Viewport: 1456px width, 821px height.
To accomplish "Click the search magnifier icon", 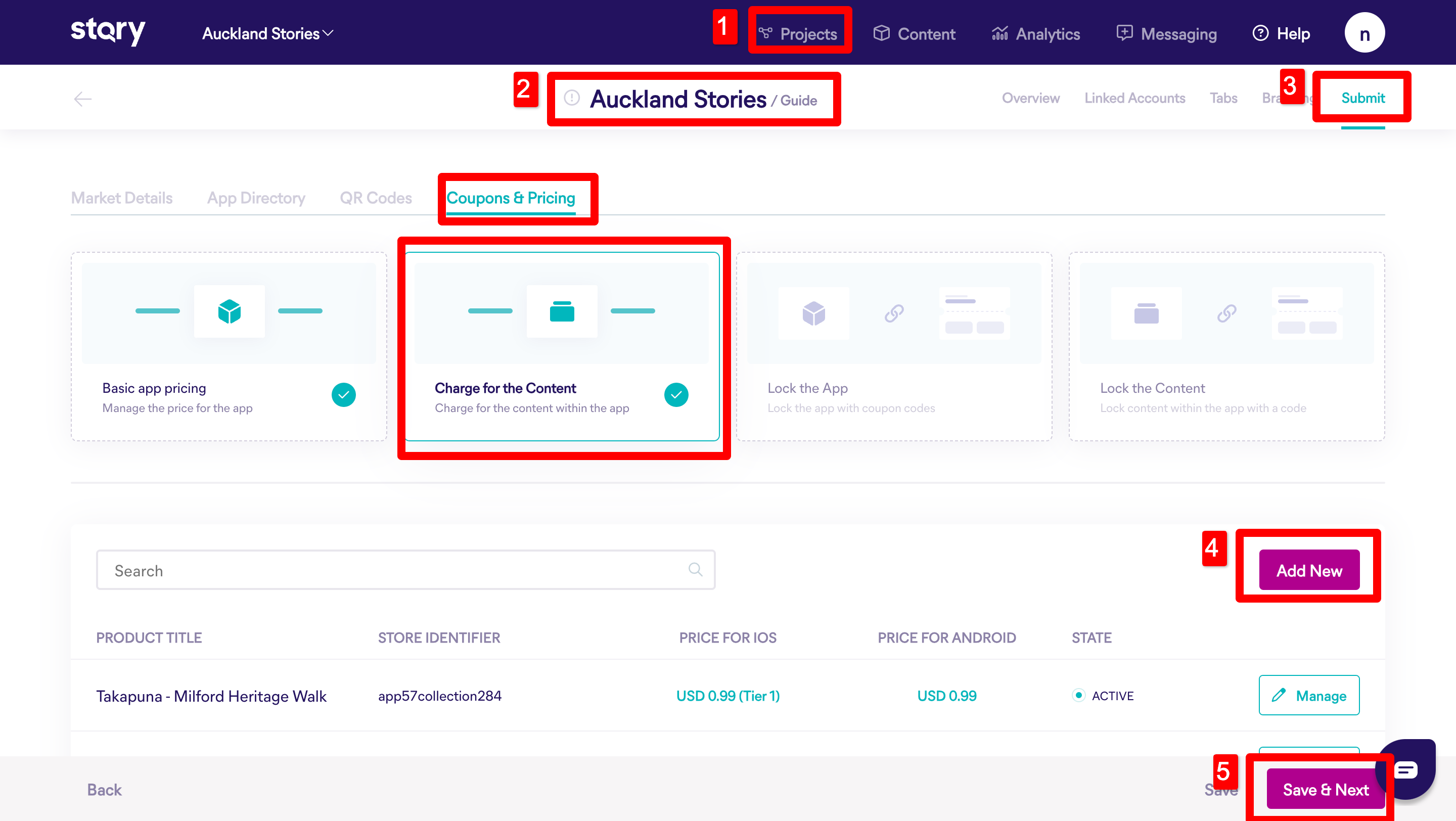I will pyautogui.click(x=695, y=570).
